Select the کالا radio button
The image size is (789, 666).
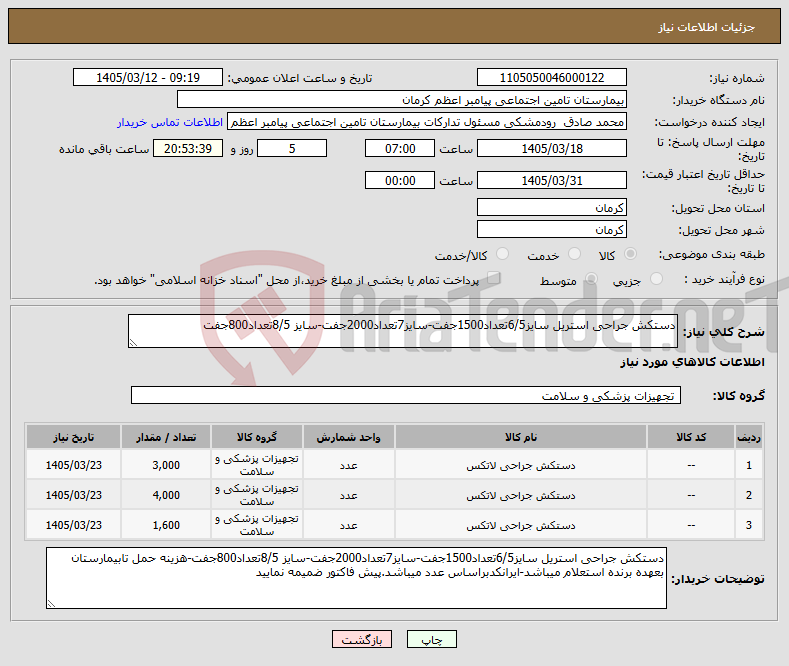(630, 254)
